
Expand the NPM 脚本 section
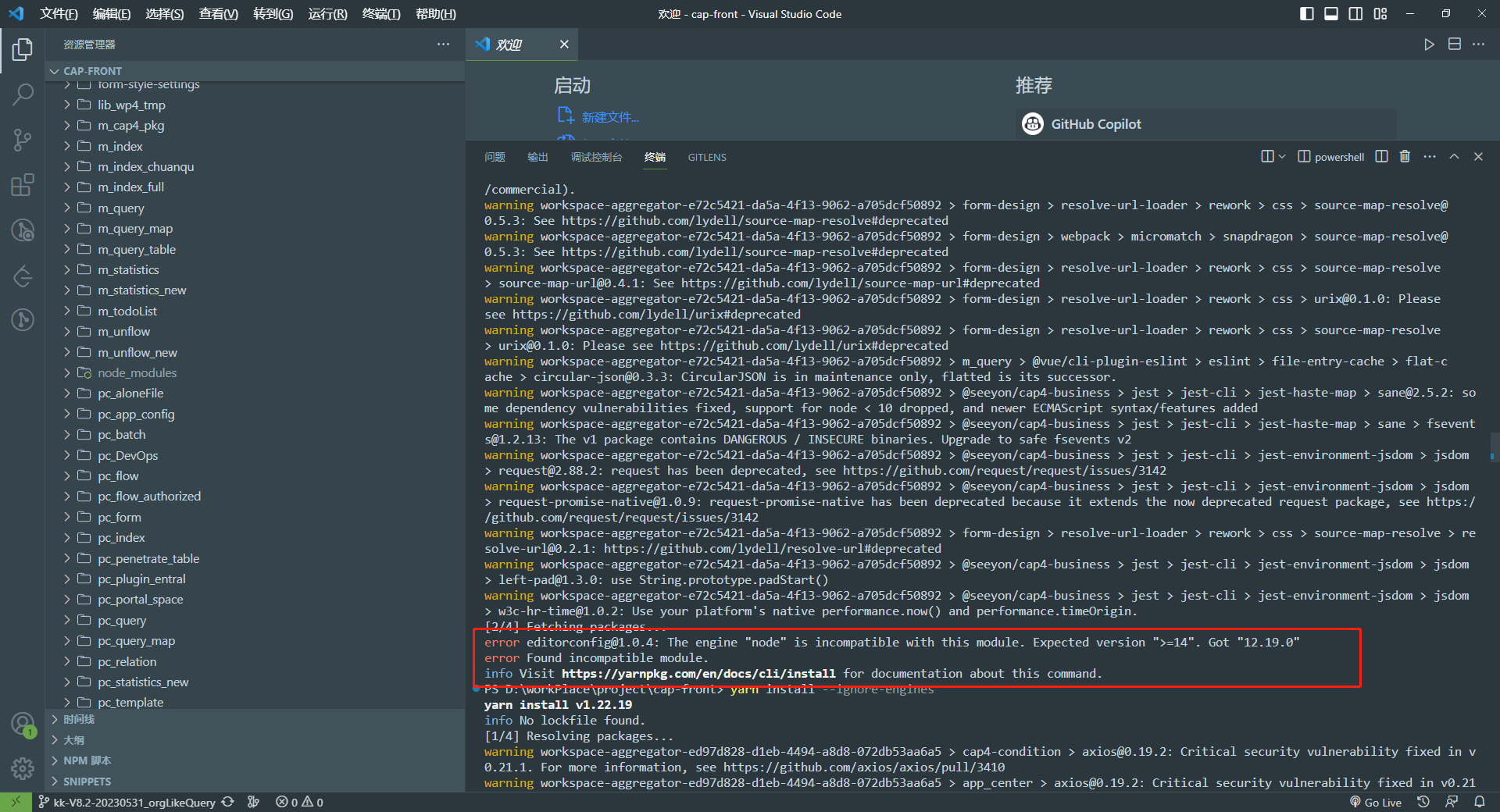(x=87, y=760)
